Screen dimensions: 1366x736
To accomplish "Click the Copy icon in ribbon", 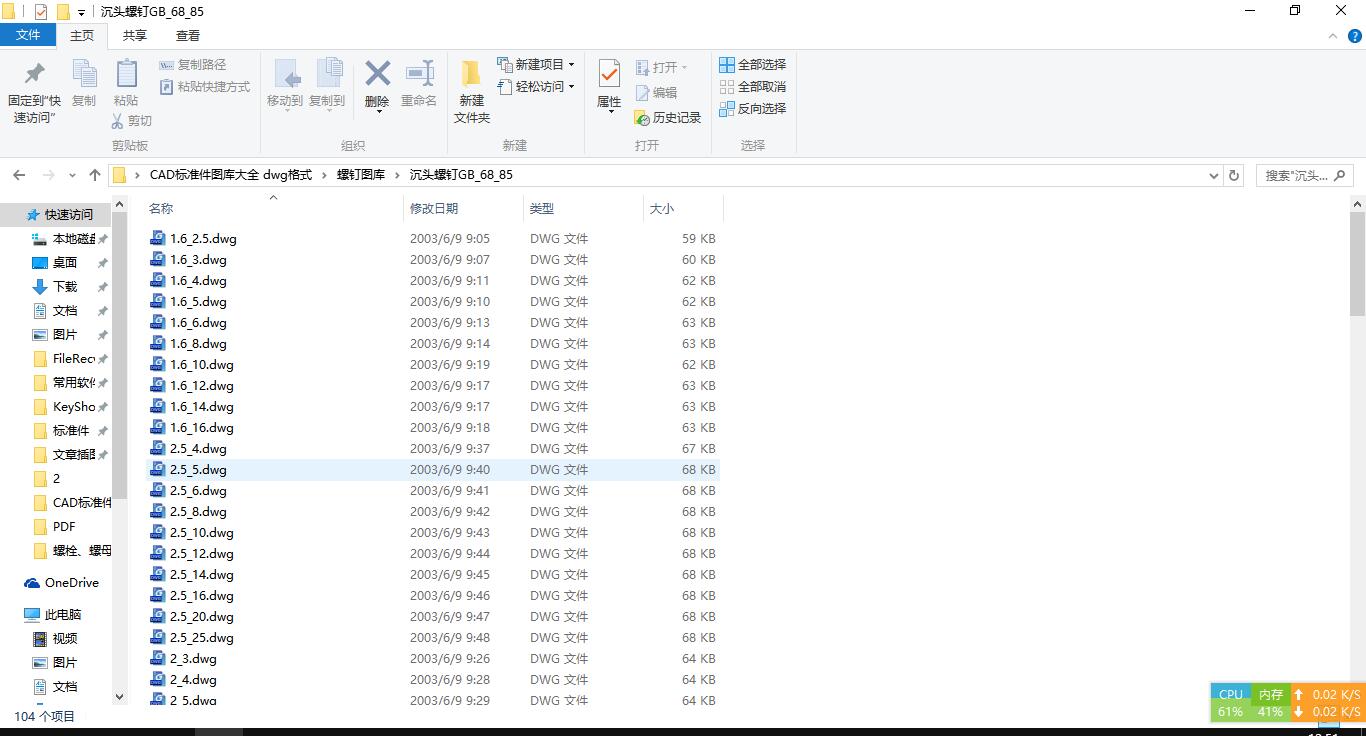I will coord(84,74).
